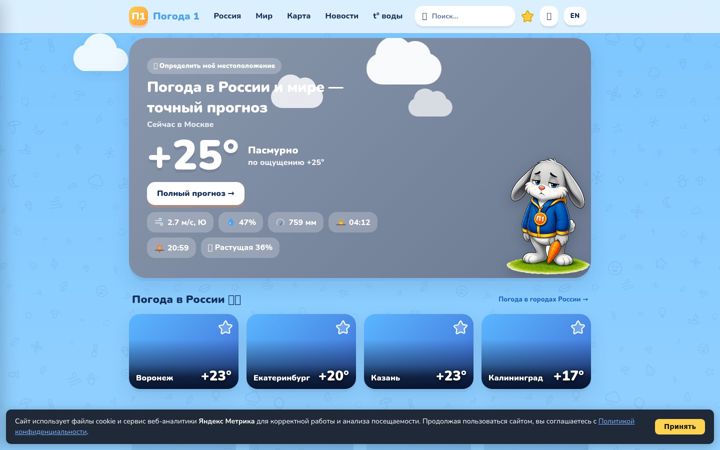Go to the Карта section
Screen dimensions: 720x450
click(298, 16)
